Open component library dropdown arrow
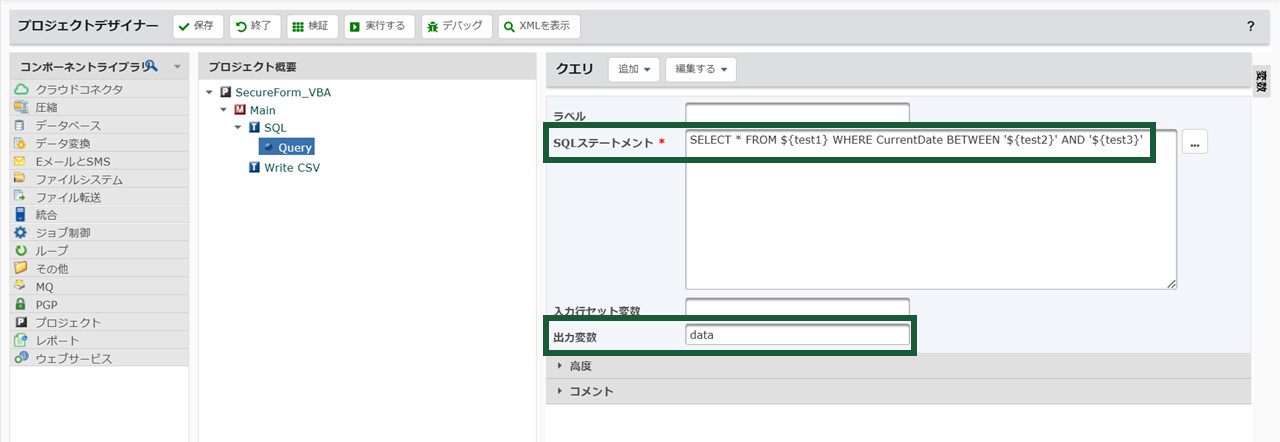 pyautogui.click(x=177, y=67)
